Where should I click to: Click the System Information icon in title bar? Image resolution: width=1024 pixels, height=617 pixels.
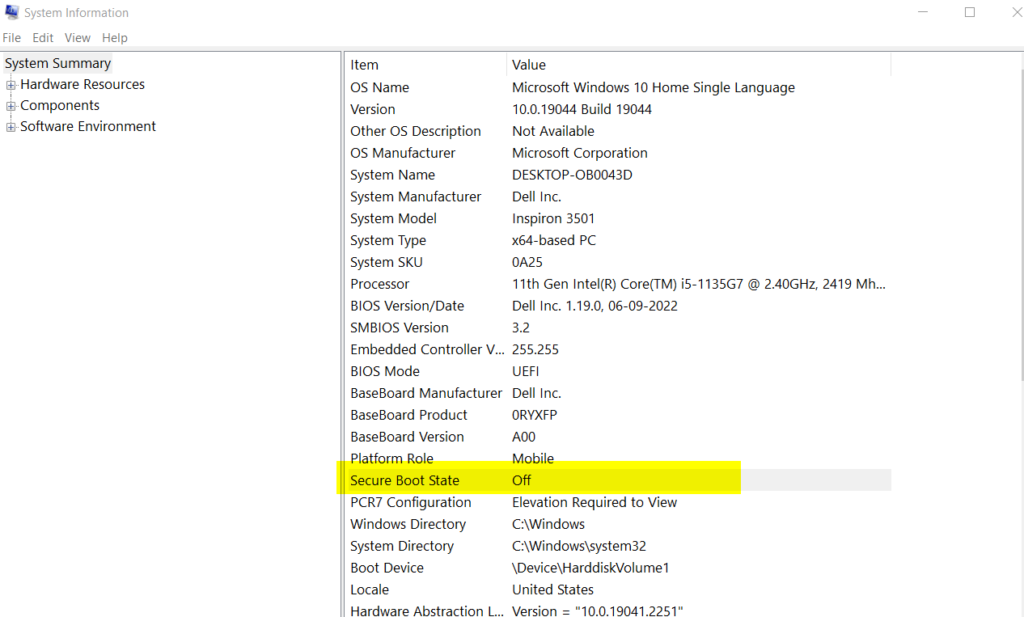point(12,12)
